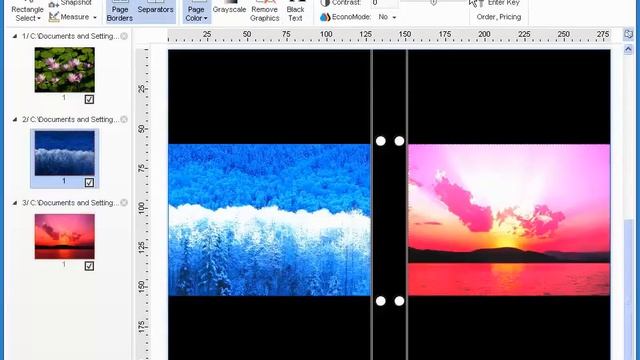Open the Rectangle Select tool dropdown
640x360 pixels.
click(27, 13)
